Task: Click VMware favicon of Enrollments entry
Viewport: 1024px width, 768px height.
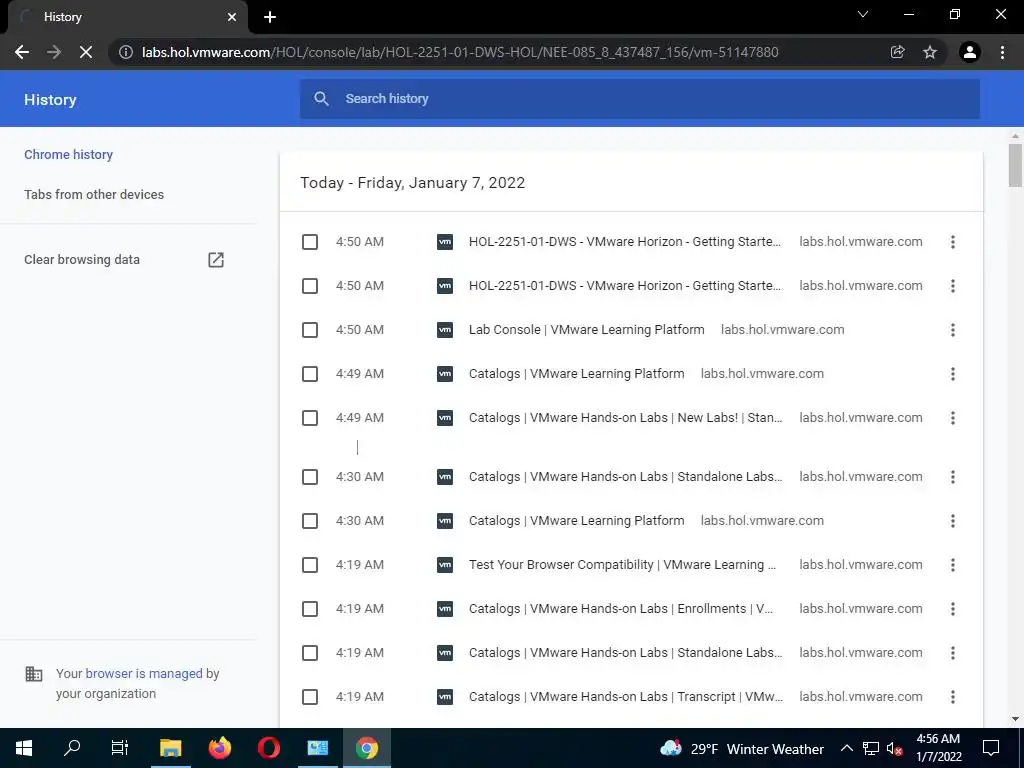Action: [x=445, y=609]
